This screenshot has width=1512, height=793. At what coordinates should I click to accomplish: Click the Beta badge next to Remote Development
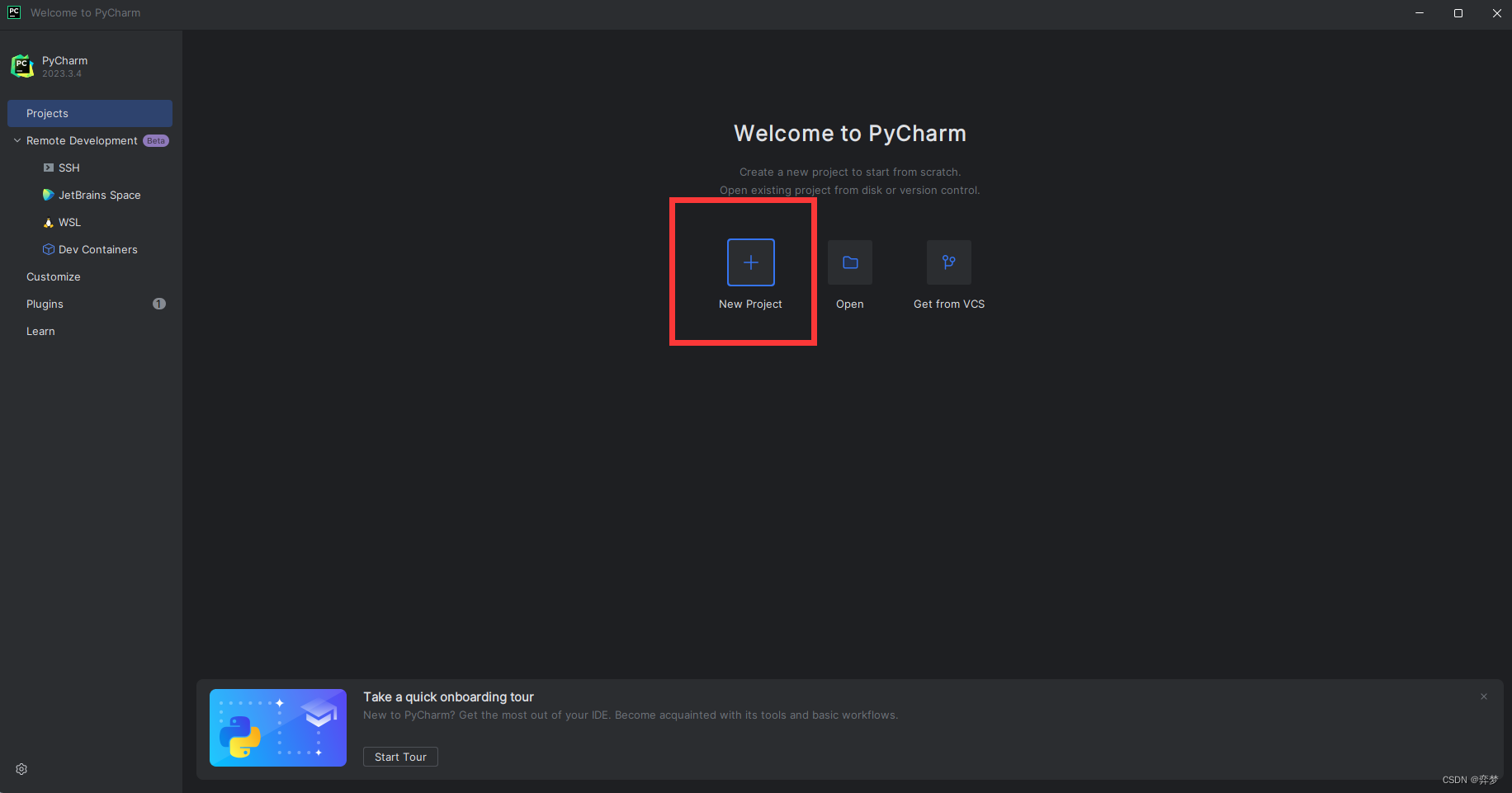point(156,140)
